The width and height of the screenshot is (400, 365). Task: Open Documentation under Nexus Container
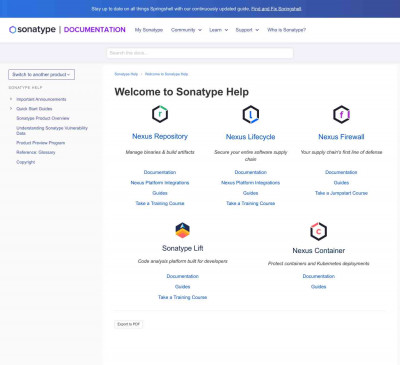coord(319,276)
